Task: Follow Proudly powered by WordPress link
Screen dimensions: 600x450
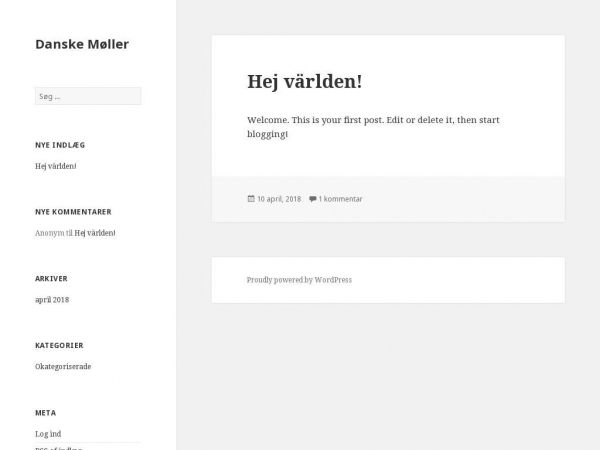Action: pyautogui.click(x=299, y=280)
